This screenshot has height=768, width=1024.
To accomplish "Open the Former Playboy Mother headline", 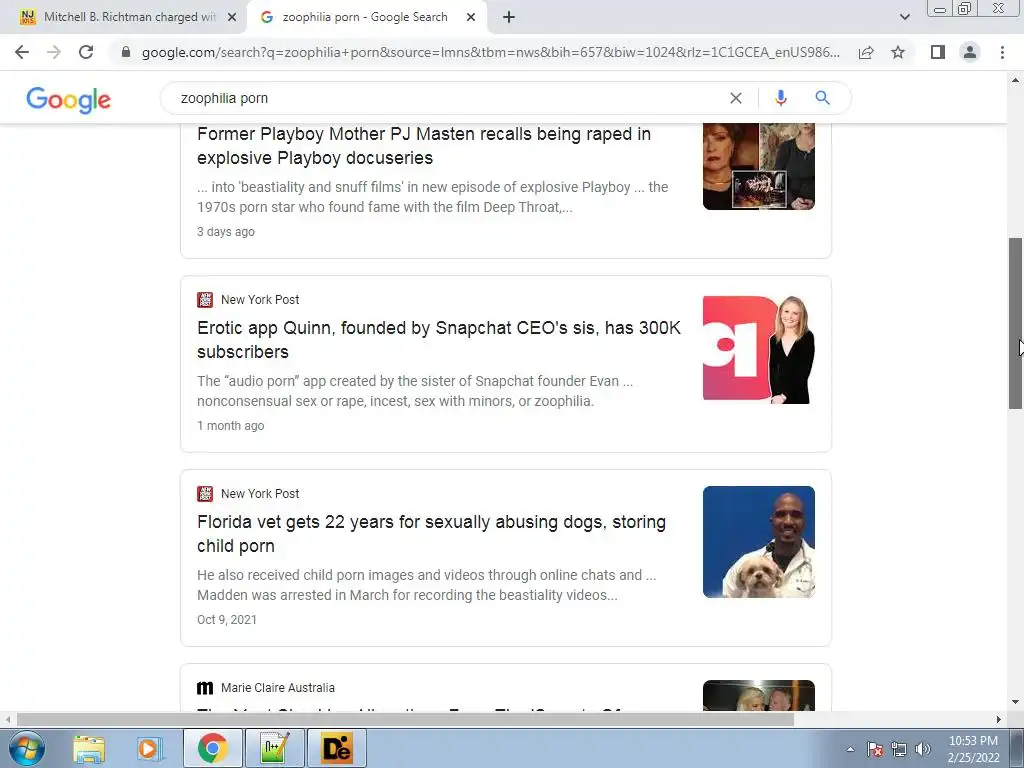I will click(x=424, y=146).
